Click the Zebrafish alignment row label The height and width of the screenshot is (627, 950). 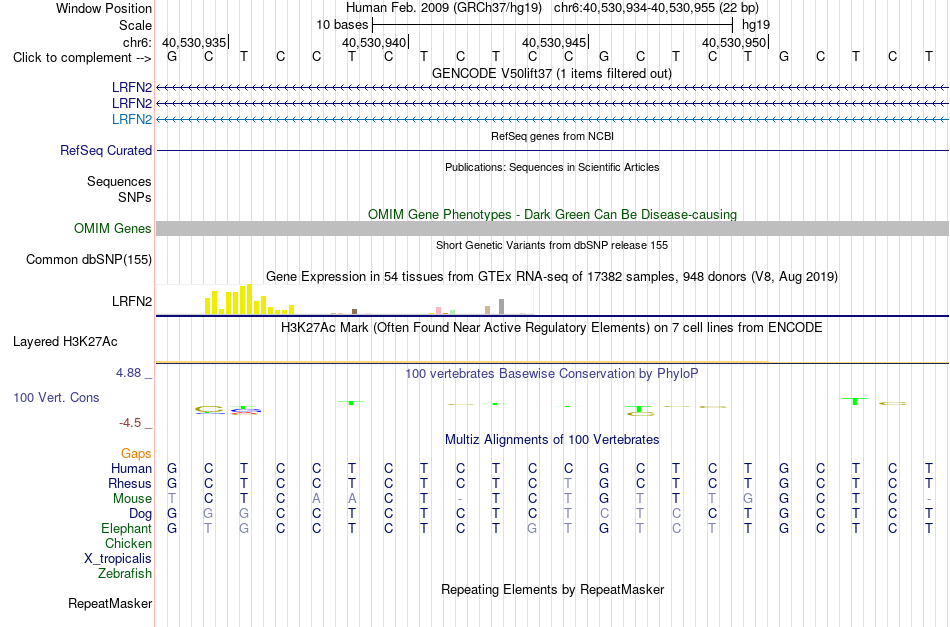pos(125,573)
